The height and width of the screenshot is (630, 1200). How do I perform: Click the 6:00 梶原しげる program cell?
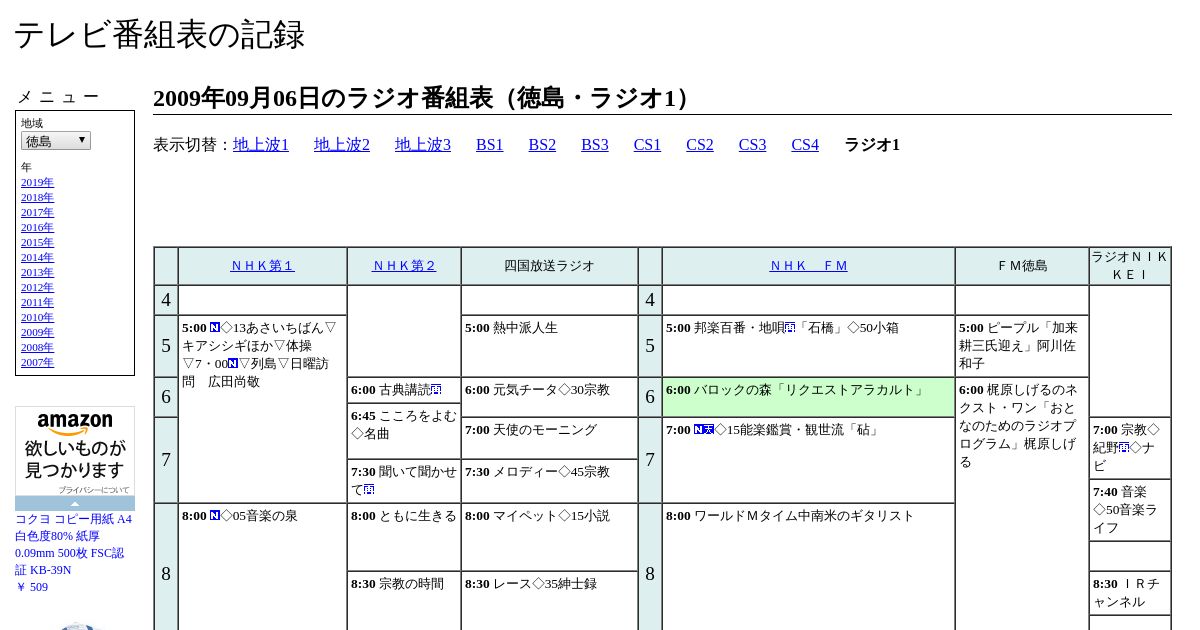1022,504
